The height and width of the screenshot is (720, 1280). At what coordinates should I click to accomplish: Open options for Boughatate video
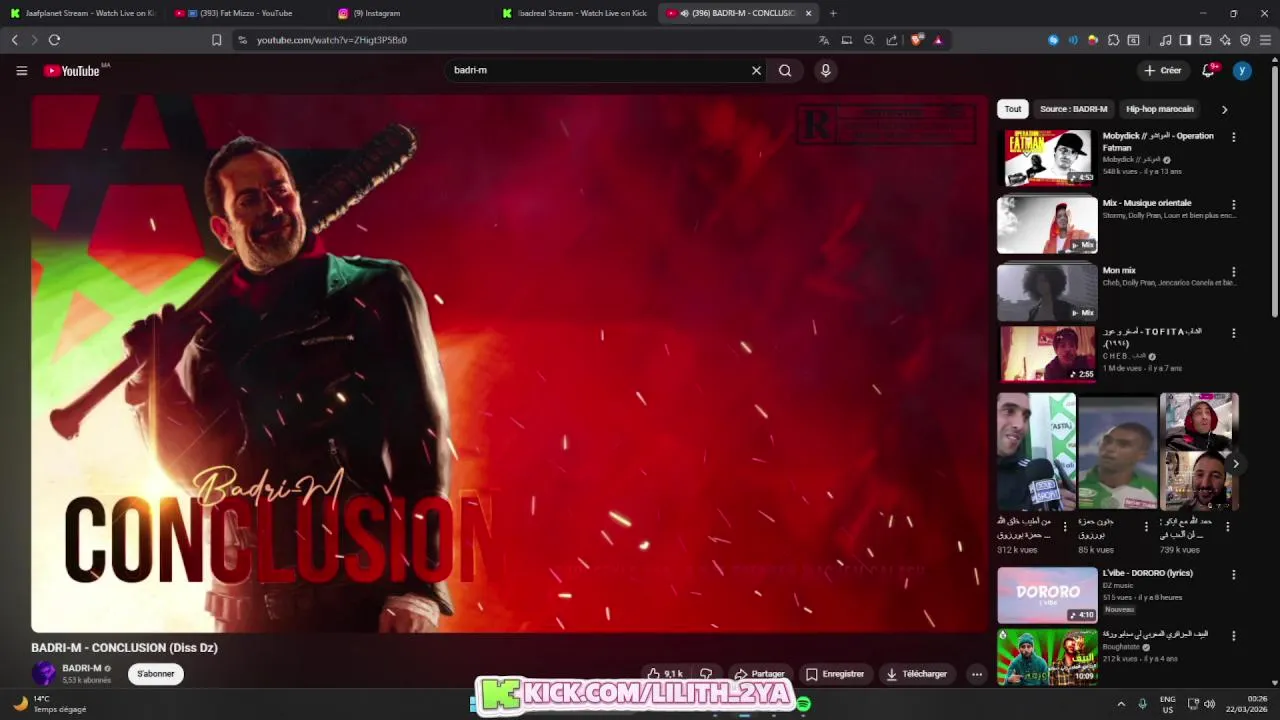point(1233,636)
